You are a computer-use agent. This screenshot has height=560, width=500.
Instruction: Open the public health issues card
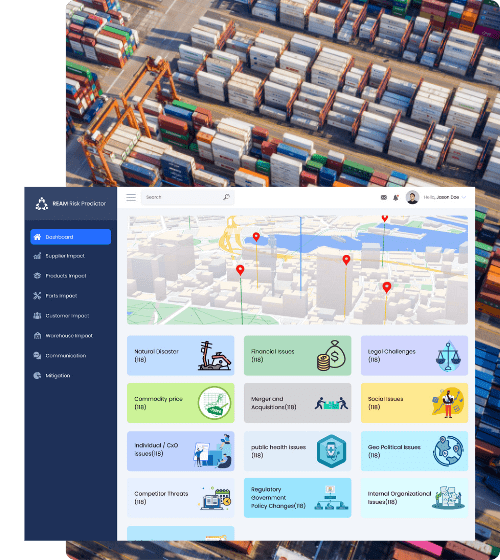click(x=298, y=451)
